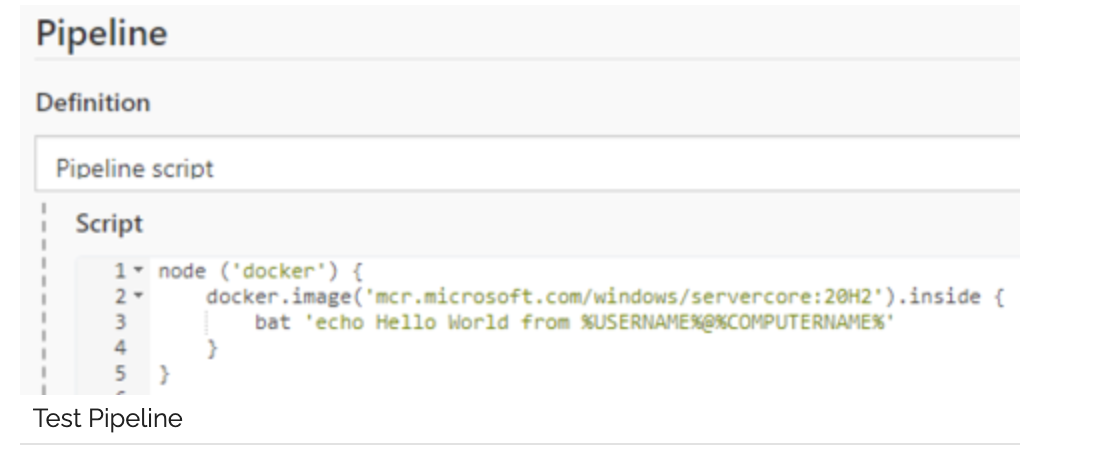Click line number 3 in the gutter
Image resolution: width=1098 pixels, height=462 pixels.
[119, 323]
